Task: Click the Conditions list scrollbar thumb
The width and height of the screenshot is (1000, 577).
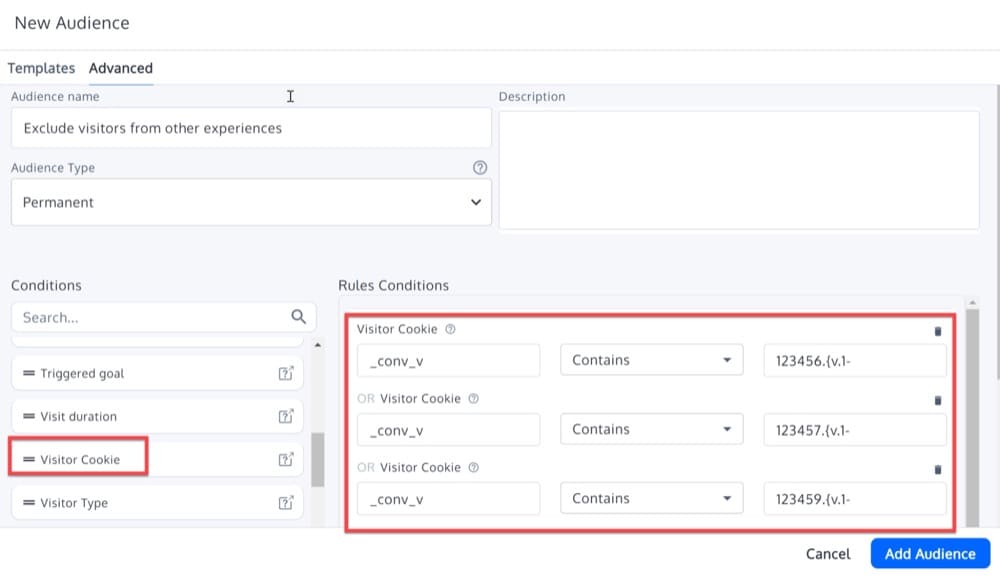Action: [x=317, y=459]
